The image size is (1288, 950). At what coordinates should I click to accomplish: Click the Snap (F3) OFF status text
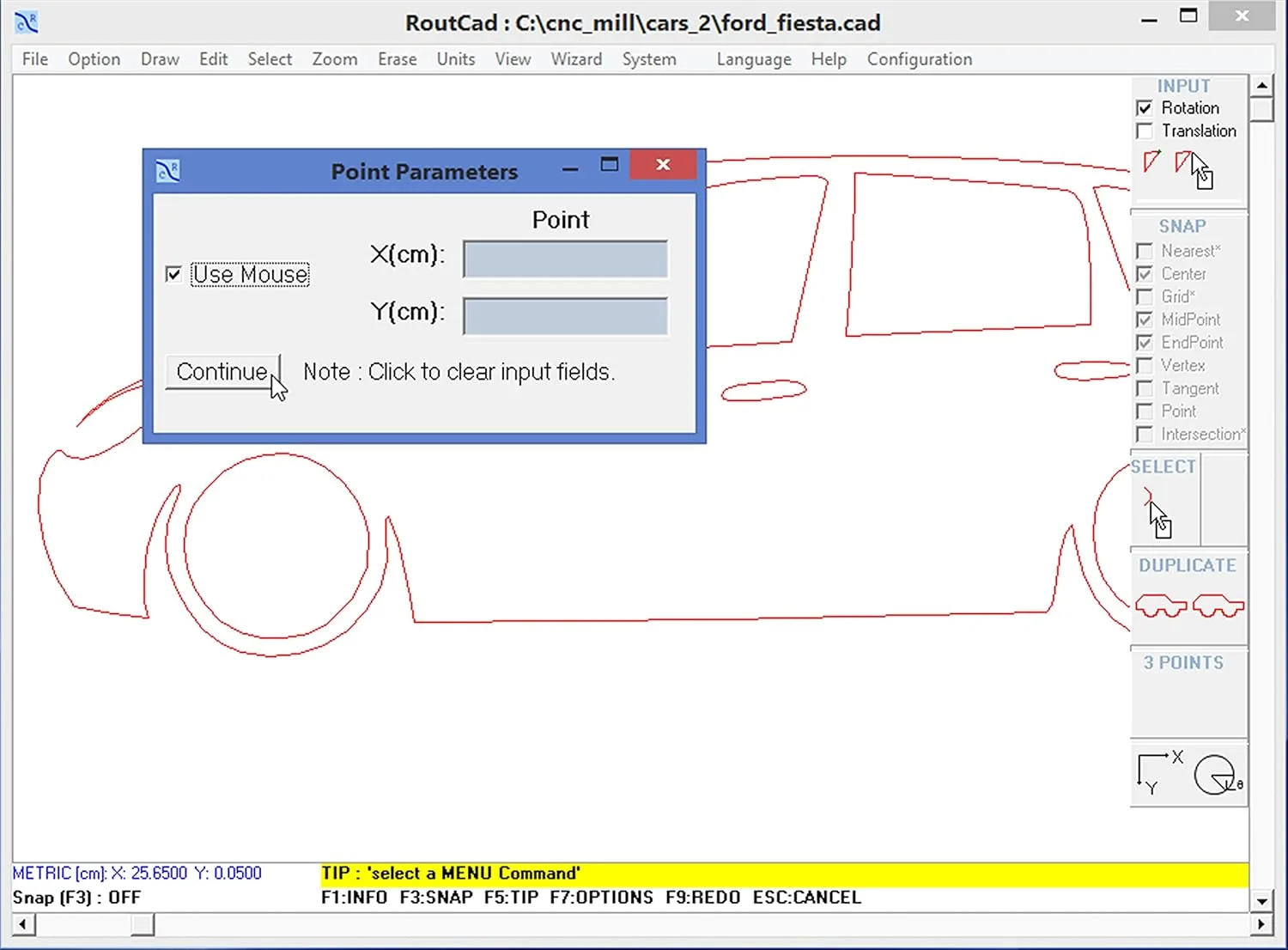(x=76, y=897)
